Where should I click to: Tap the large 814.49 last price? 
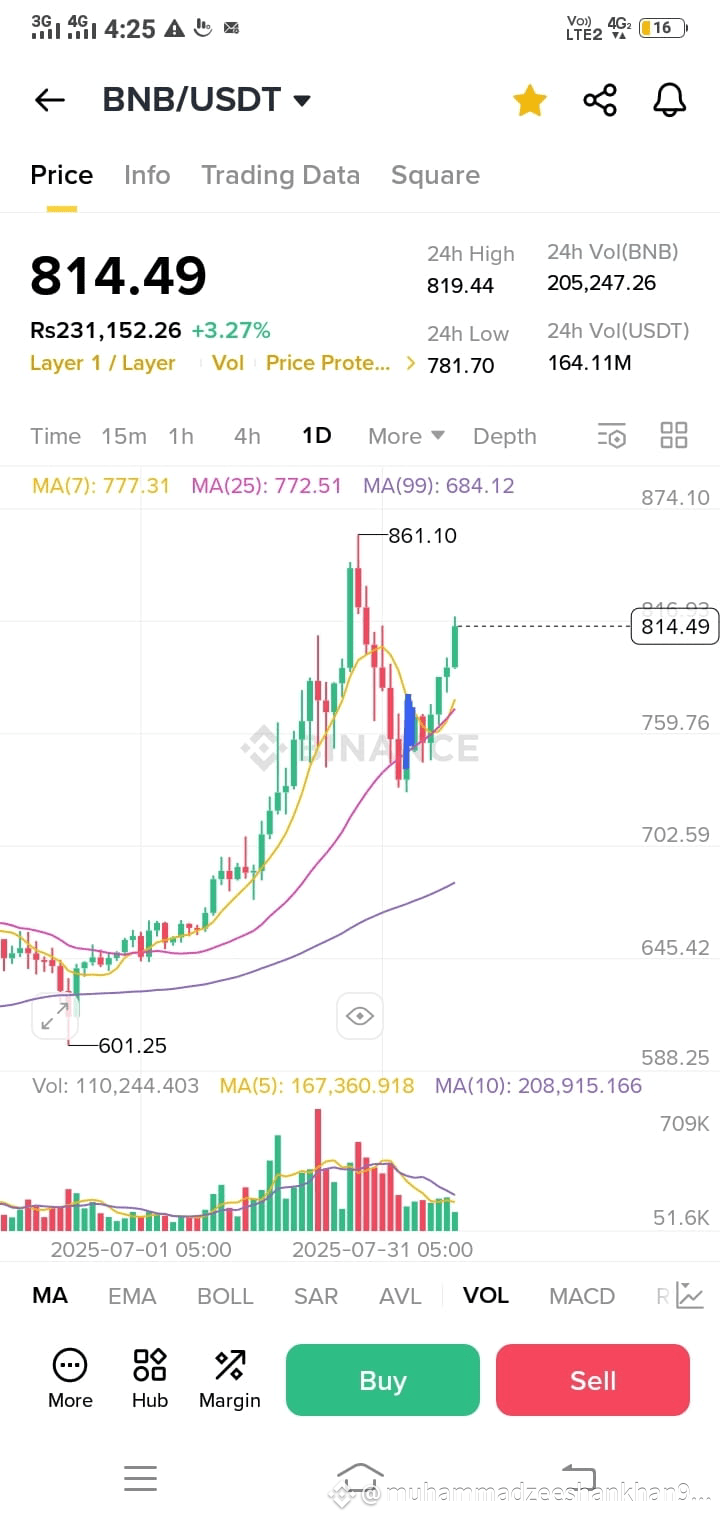point(119,276)
